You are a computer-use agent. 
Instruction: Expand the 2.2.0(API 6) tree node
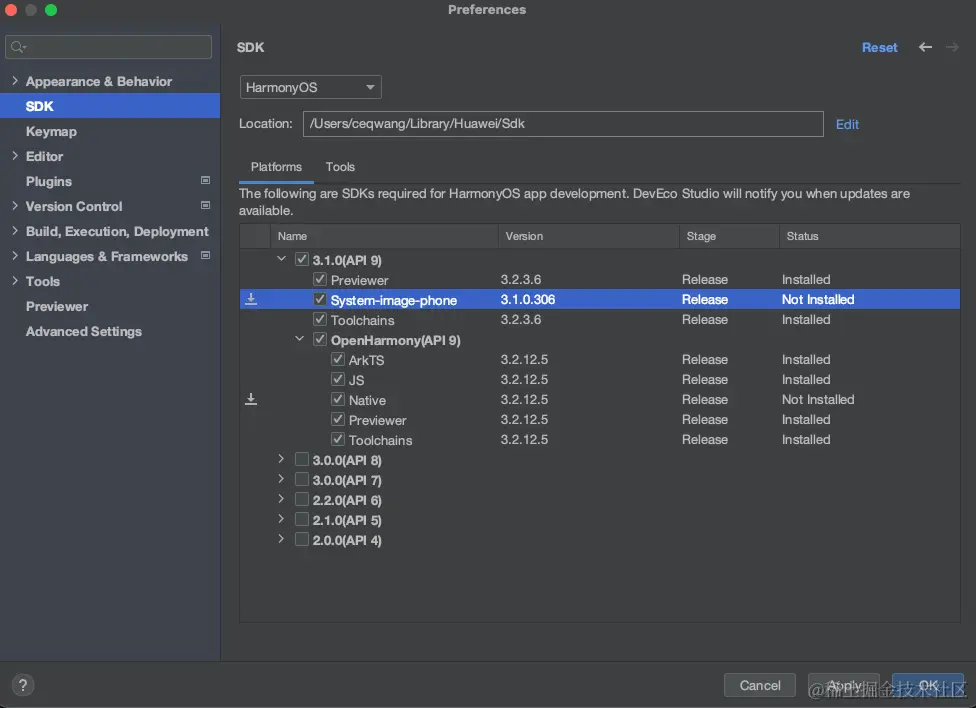[x=282, y=500]
